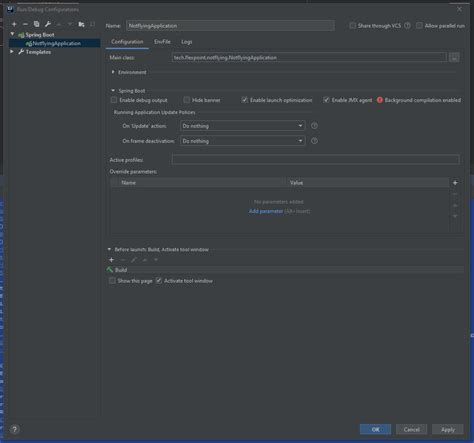The width and height of the screenshot is (474, 443).
Task: Open the Share through VCS help icon
Action: coord(407,26)
